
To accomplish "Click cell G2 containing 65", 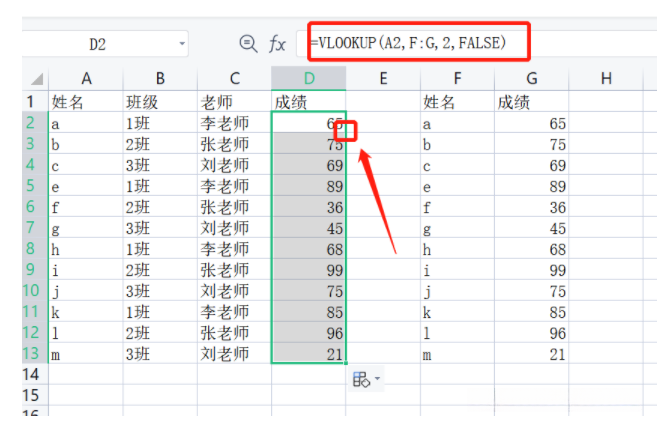I will click(531, 122).
